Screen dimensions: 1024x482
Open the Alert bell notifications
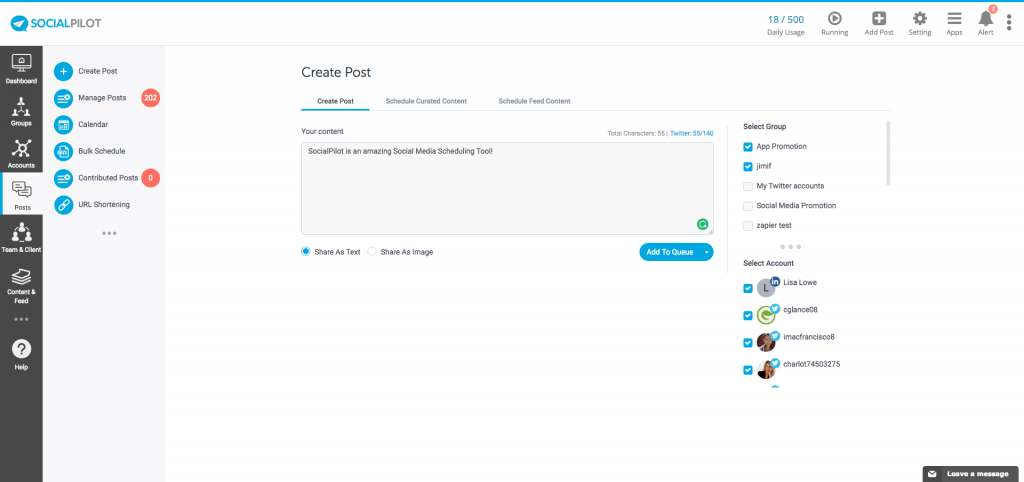985,20
